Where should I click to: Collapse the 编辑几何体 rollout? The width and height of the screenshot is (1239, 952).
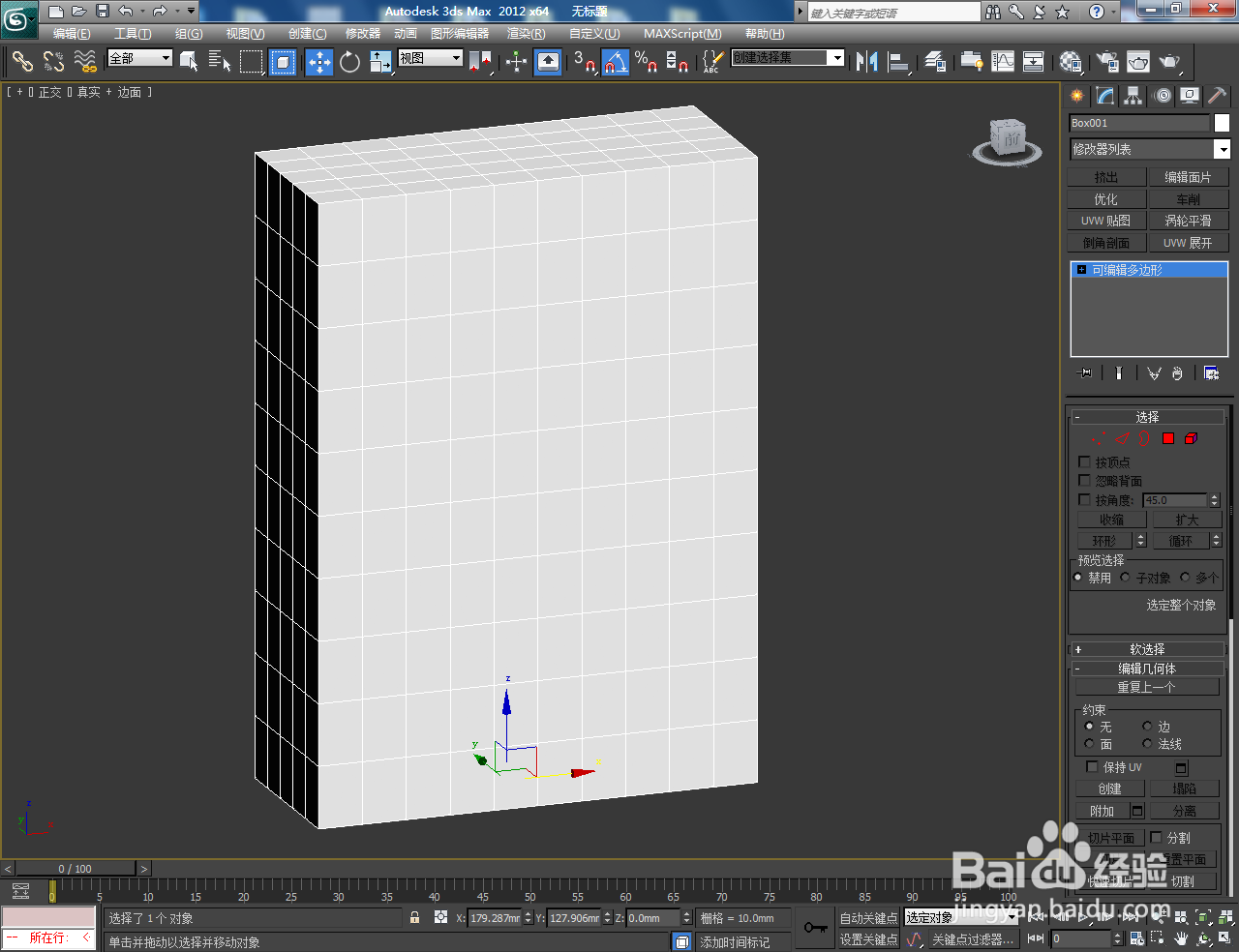point(1148,669)
